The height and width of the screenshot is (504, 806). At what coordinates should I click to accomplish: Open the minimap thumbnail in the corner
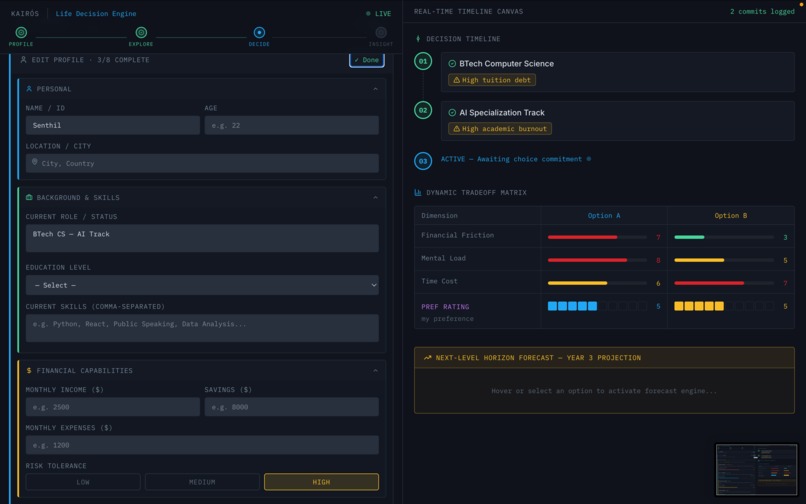click(756, 470)
